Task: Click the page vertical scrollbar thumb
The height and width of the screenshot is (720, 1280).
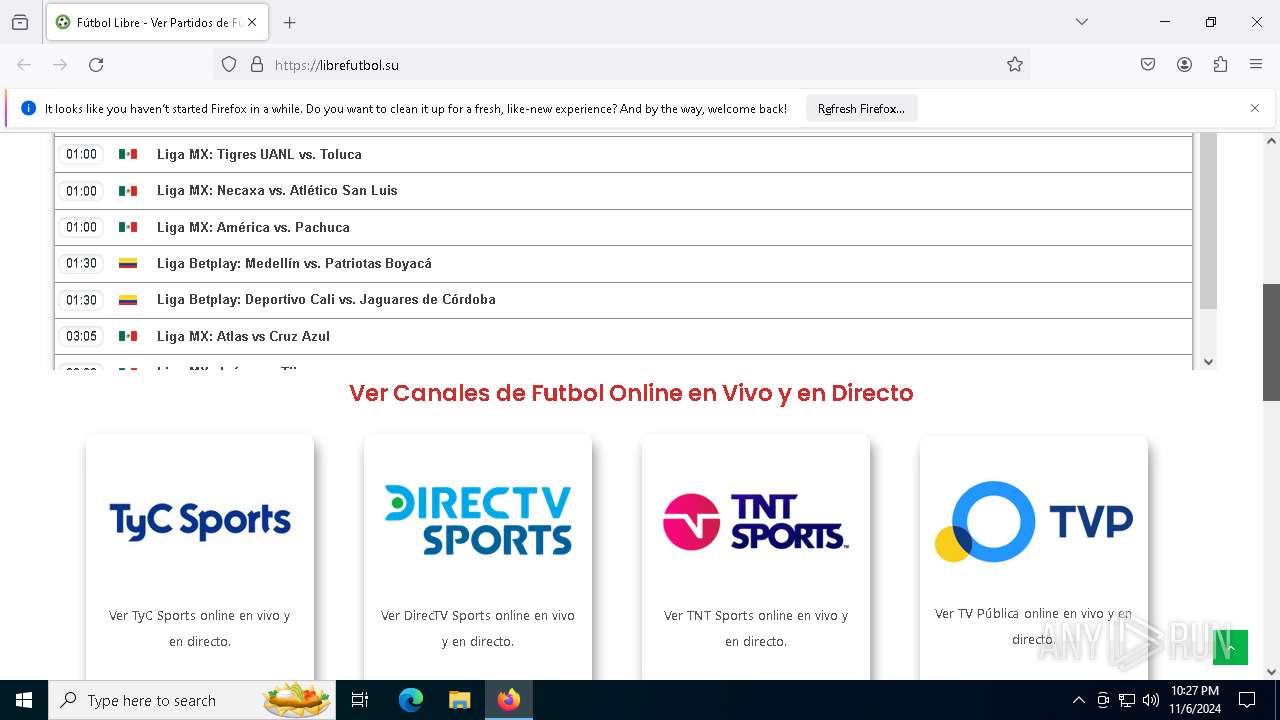Action: pos(1272,342)
